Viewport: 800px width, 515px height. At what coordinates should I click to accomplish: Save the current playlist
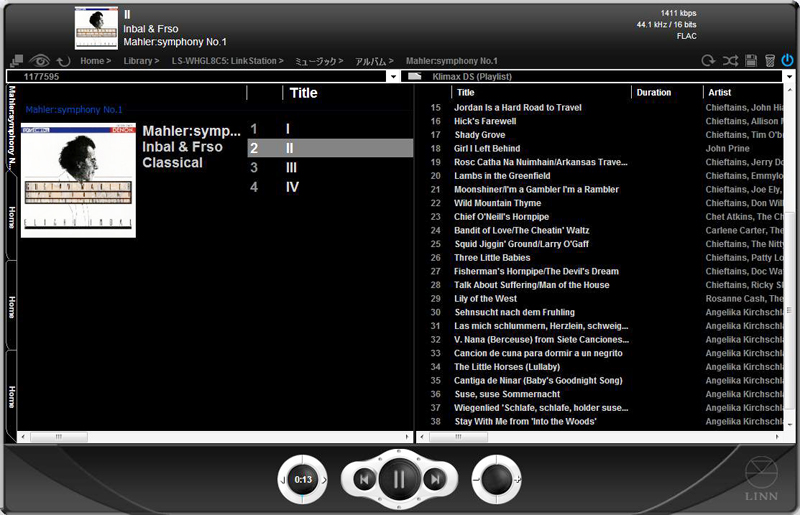(751, 61)
